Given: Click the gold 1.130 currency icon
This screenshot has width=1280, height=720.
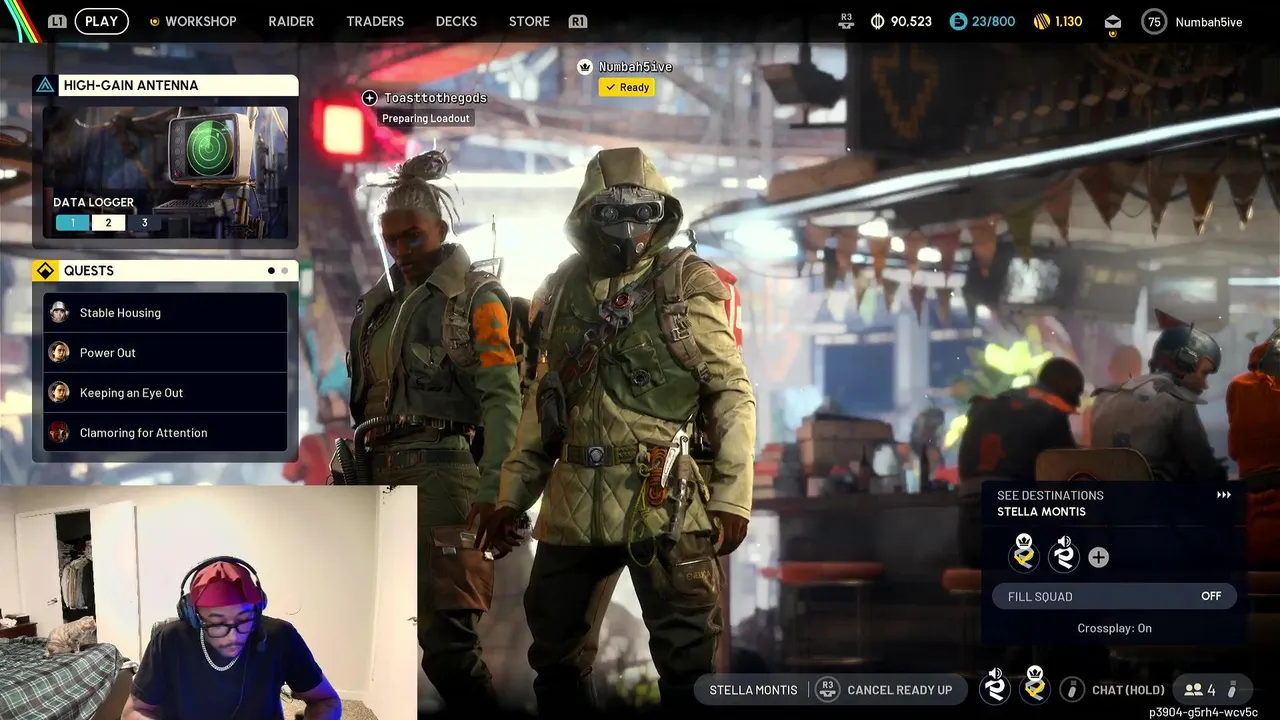Looking at the screenshot, I should pyautogui.click(x=1041, y=21).
